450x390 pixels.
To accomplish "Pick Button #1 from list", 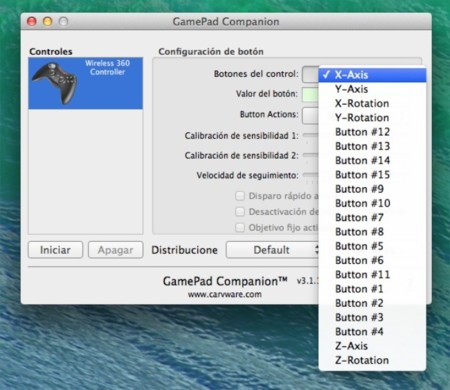I will click(x=372, y=289).
